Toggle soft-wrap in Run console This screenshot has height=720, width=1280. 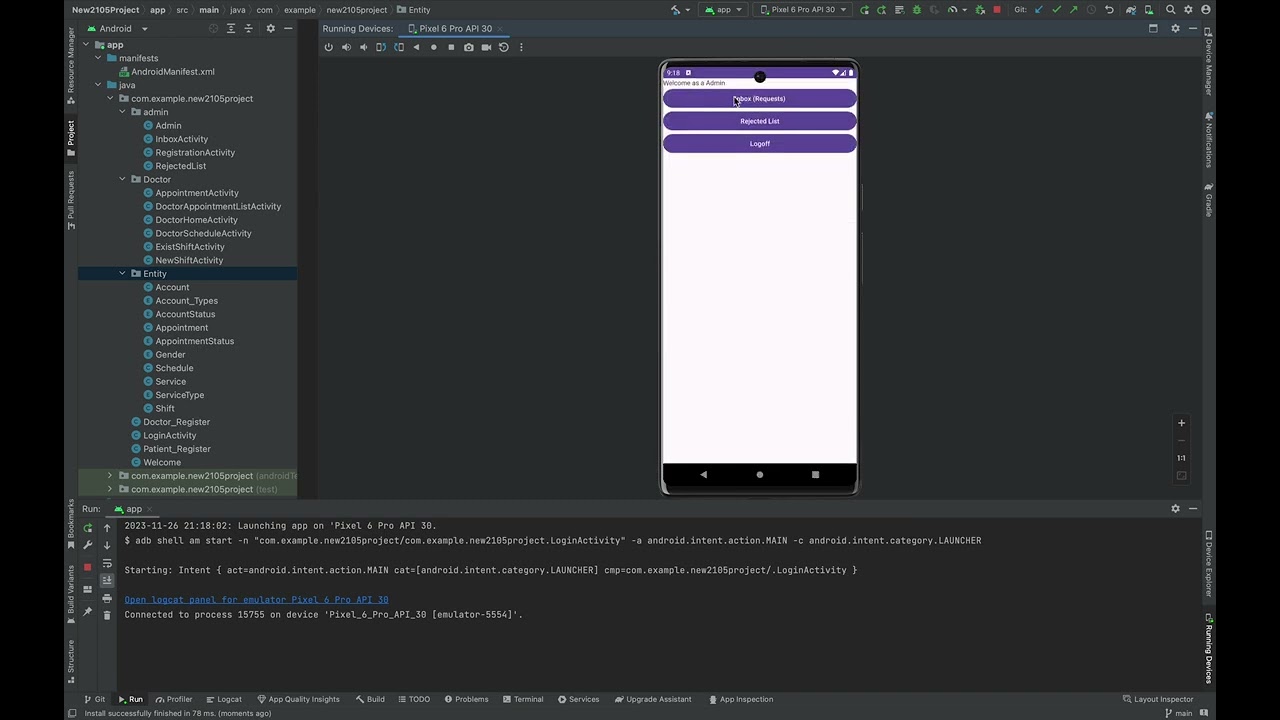pos(107,564)
